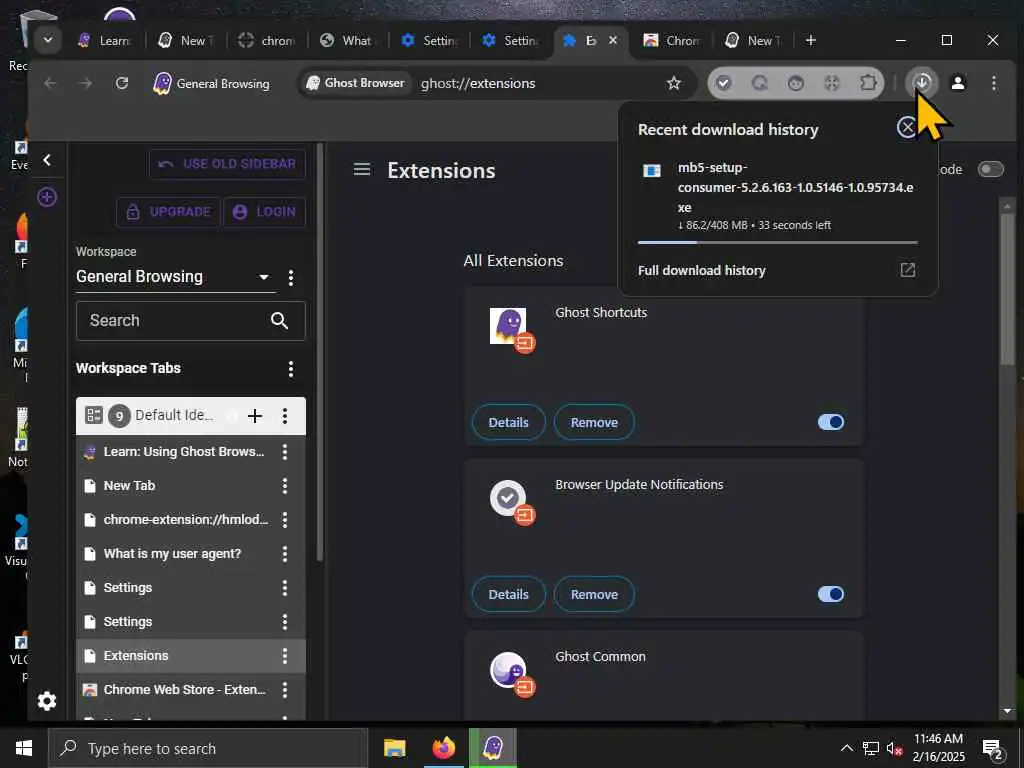This screenshot has height=768, width=1024.
Task: Remove Browser Update Notifications extension
Action: point(594,594)
